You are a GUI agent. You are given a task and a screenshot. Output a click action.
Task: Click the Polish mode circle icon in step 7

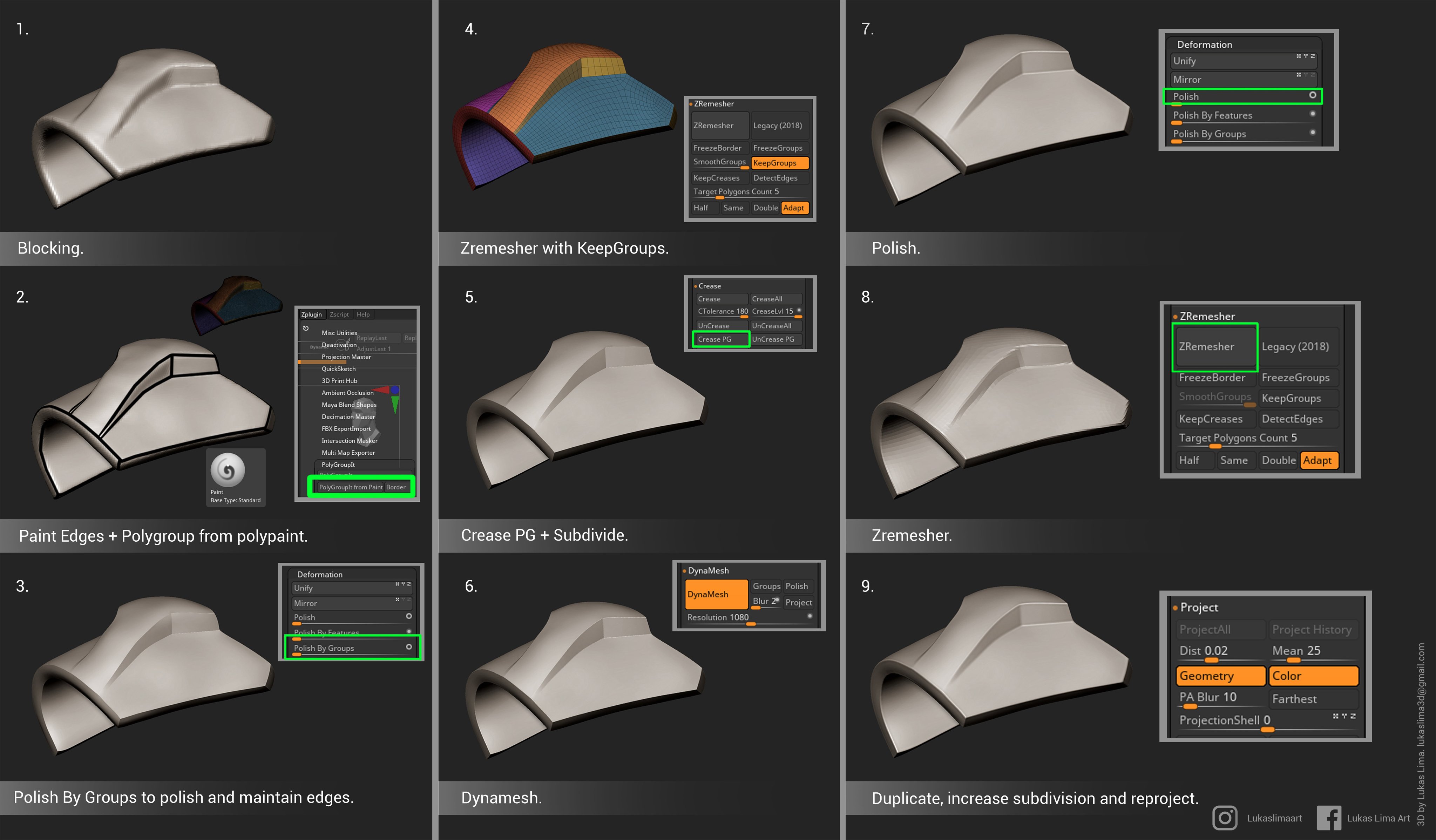pos(1312,95)
